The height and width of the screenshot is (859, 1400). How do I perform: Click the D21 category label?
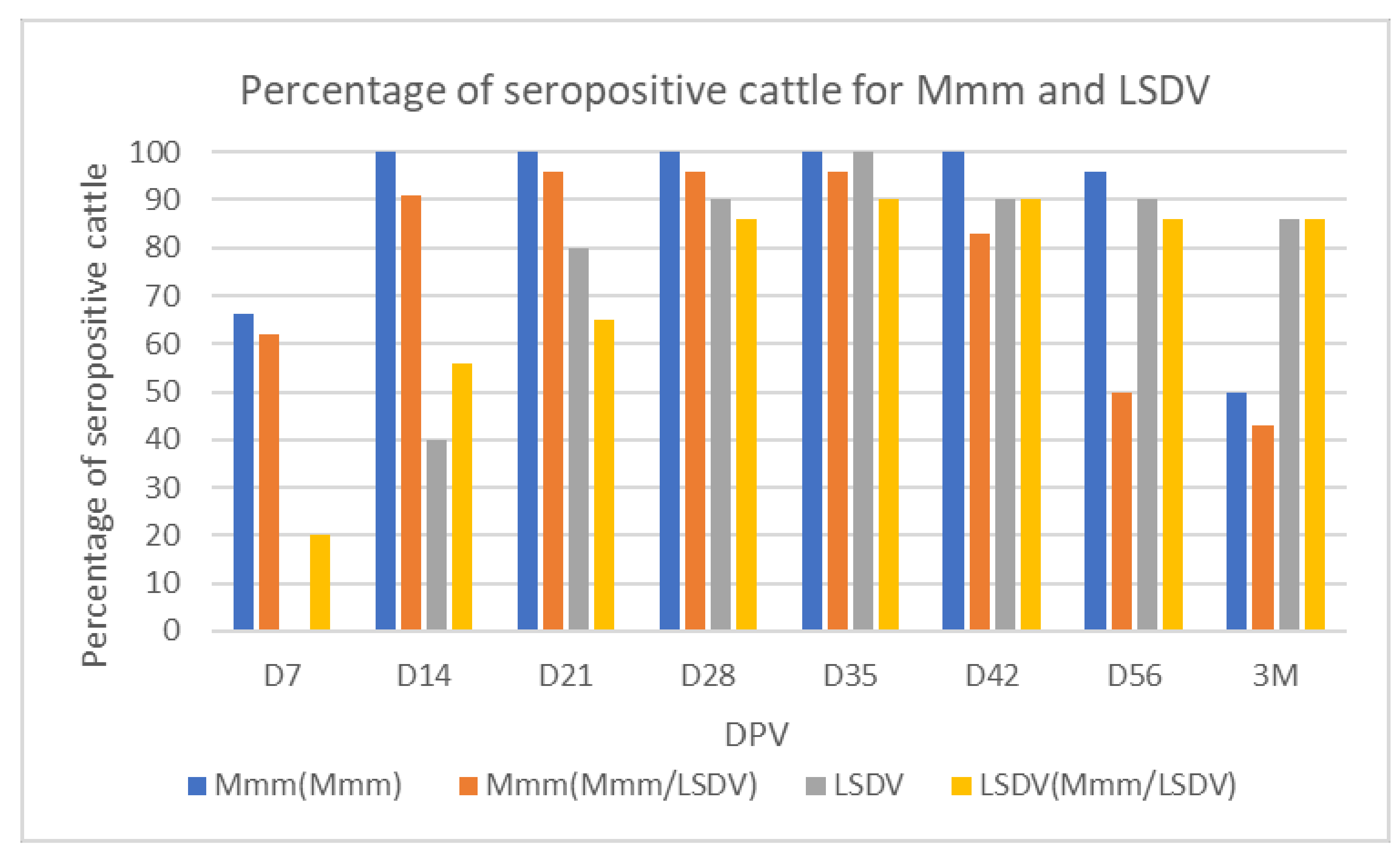click(566, 676)
